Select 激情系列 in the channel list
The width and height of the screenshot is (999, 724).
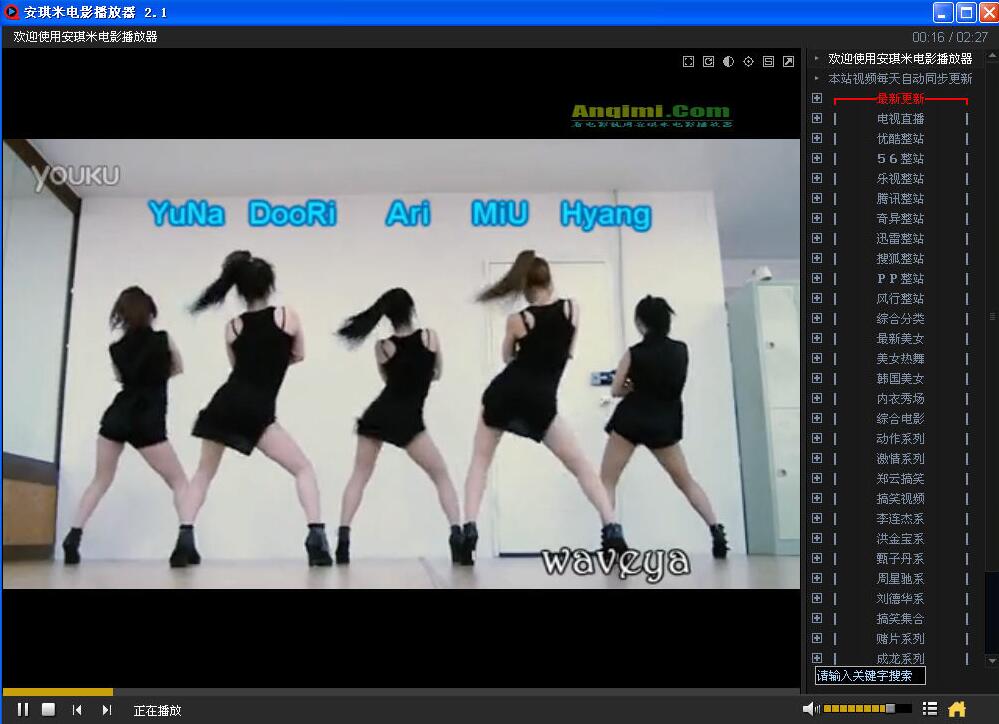pos(900,458)
